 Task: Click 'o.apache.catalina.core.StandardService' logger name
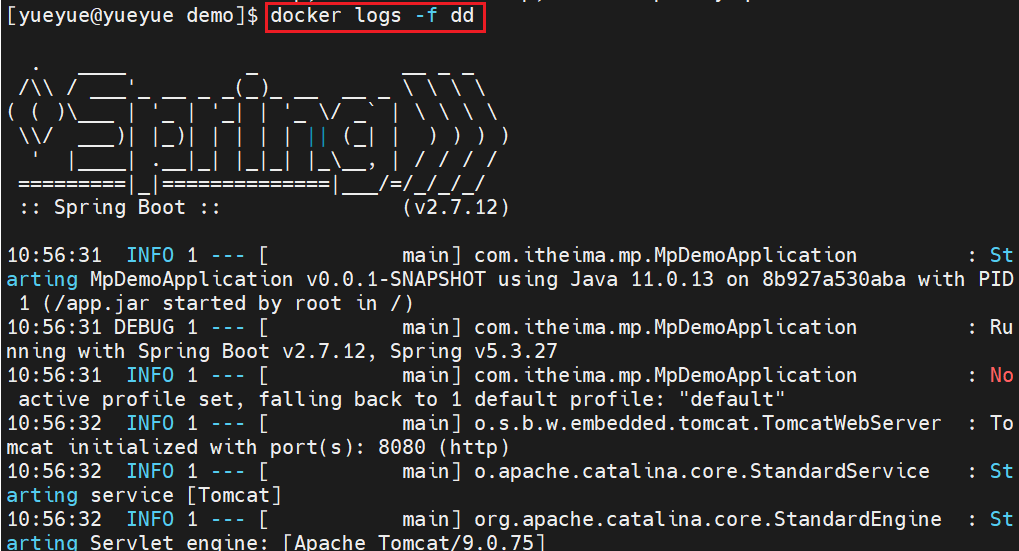(x=702, y=471)
